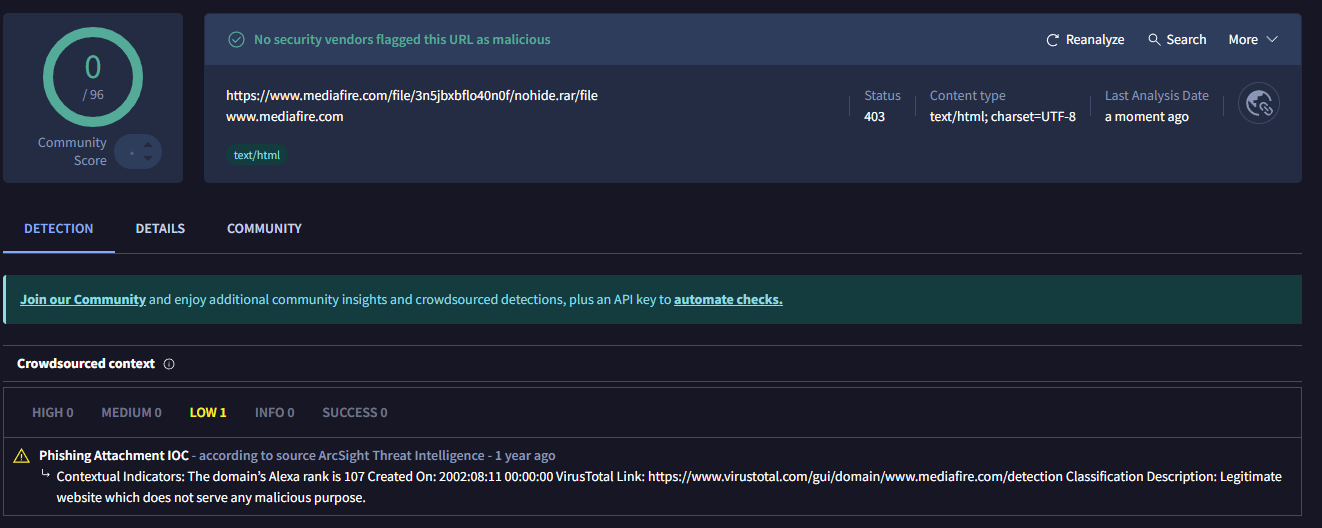This screenshot has height=528, width=1322.
Task: Switch to the DETECTION tab
Action: click(59, 229)
